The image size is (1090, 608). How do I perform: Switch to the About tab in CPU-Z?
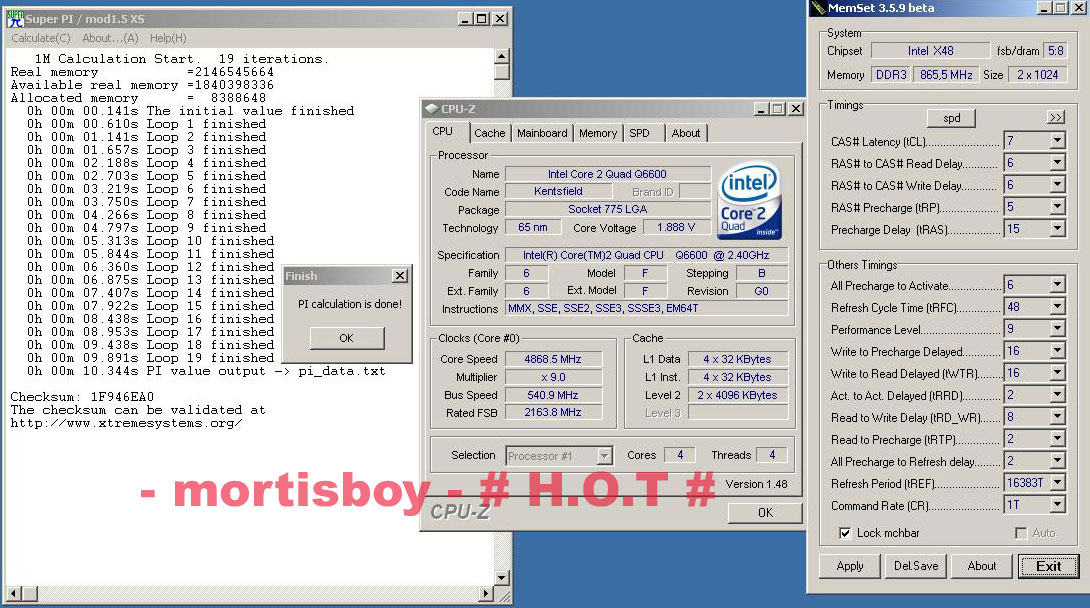686,133
